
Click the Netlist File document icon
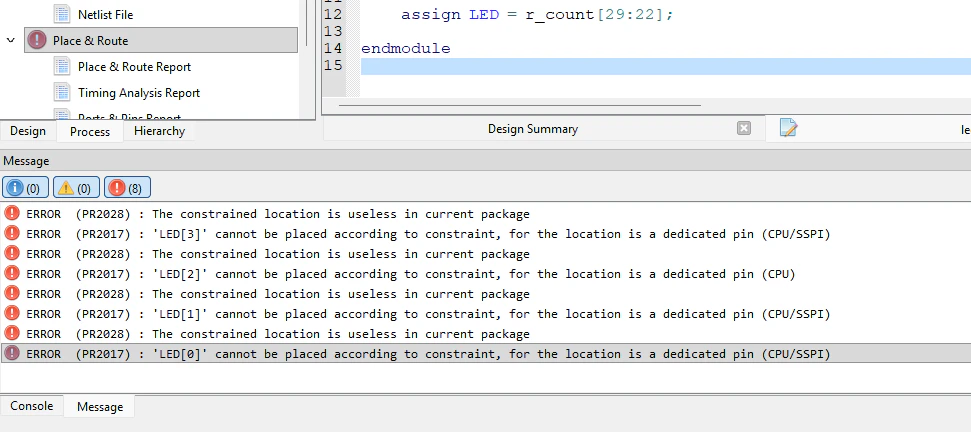62,14
